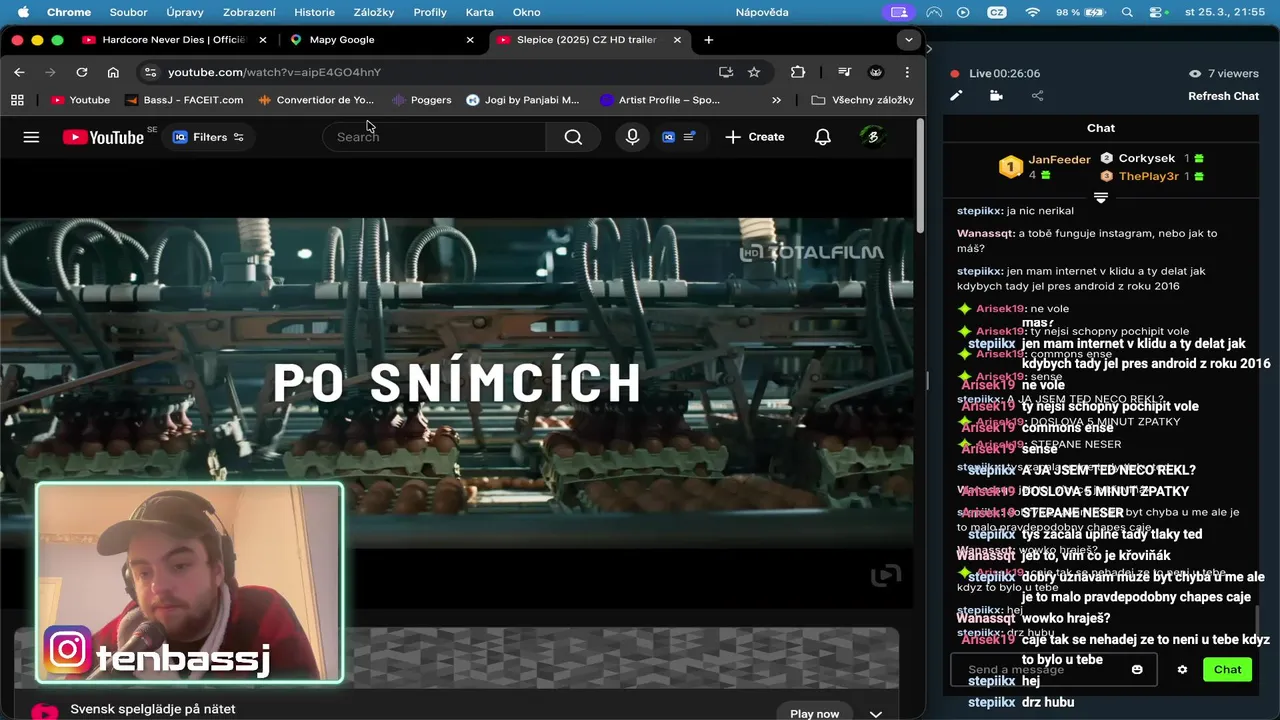
Task: Go back in Chrome
Action: (19, 72)
